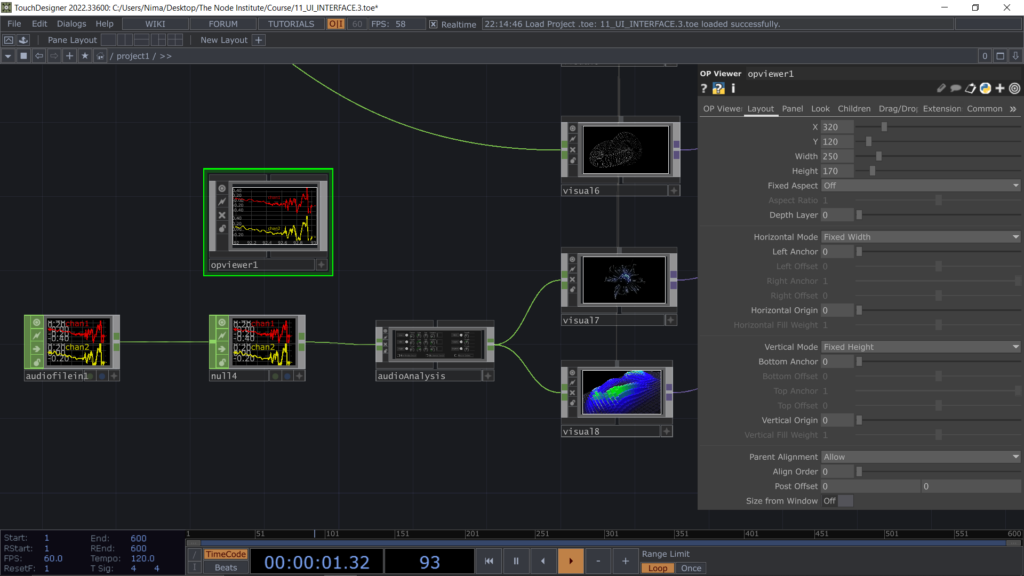Open the Dialogs menu
Image resolution: width=1024 pixels, height=576 pixels.
click(71, 24)
